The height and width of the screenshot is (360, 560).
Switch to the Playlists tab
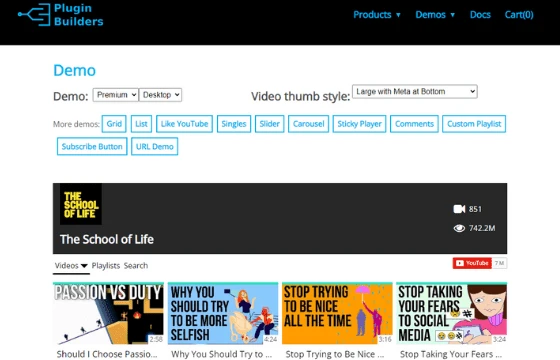(x=106, y=266)
